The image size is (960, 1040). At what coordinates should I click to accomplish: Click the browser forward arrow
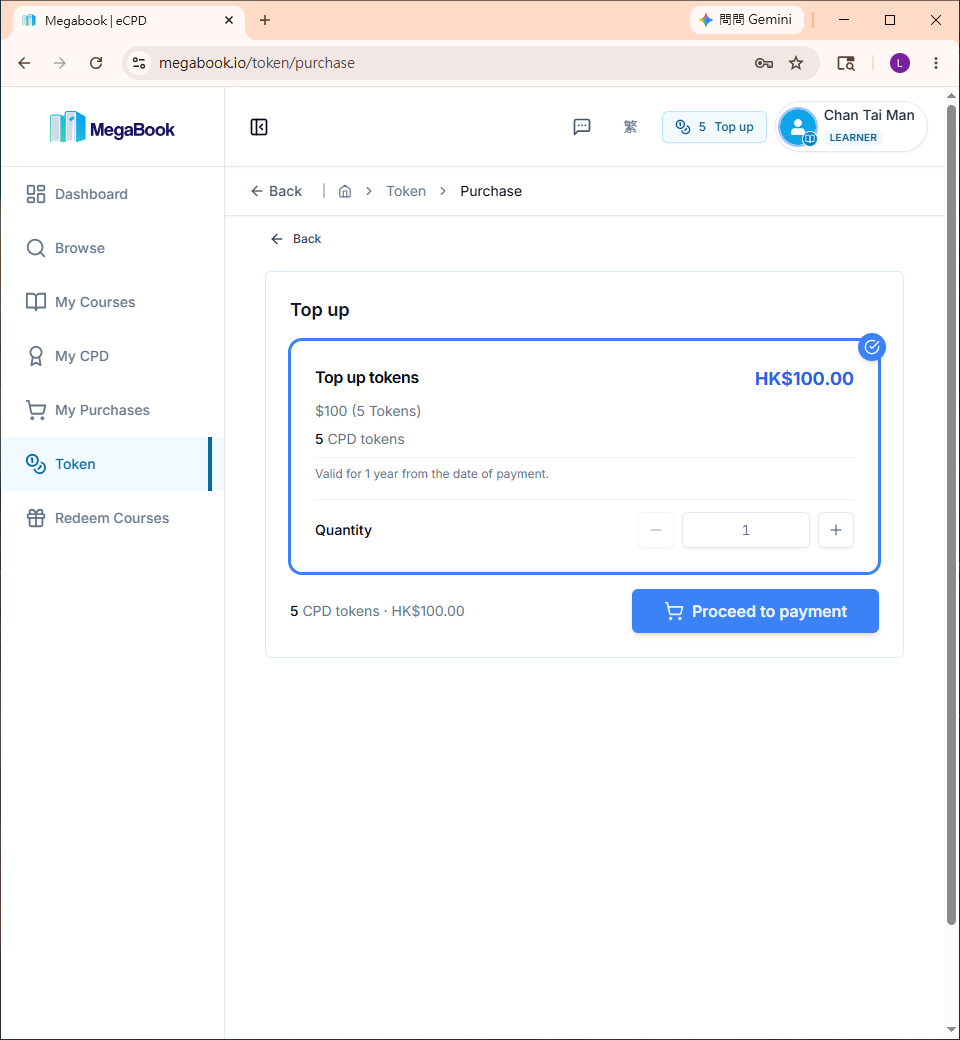pos(60,63)
